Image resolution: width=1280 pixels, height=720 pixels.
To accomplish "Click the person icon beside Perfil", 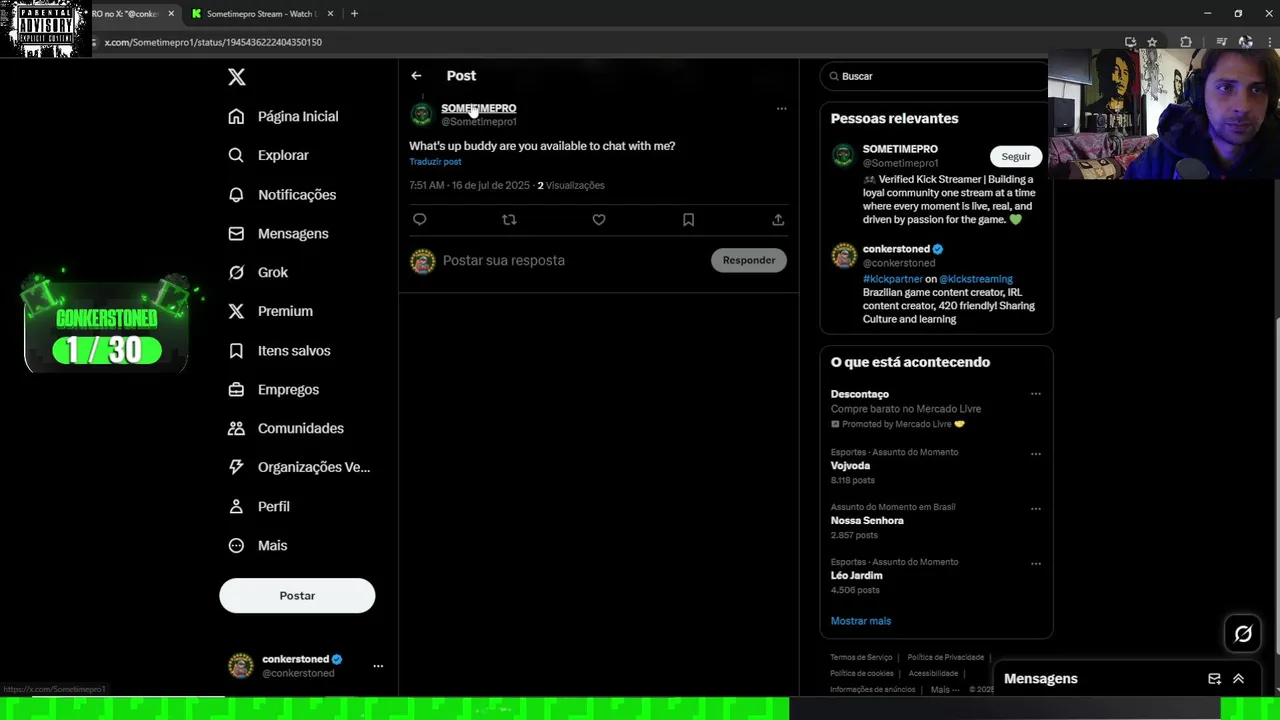I will click(x=236, y=506).
